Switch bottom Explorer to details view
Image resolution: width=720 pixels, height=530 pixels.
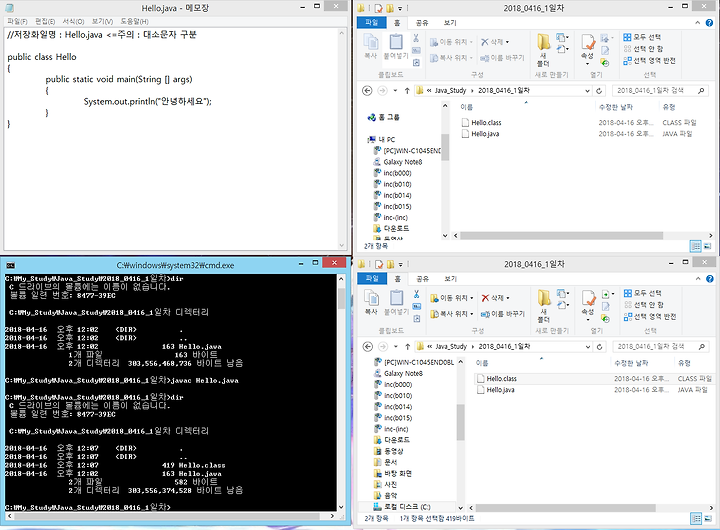pos(696,519)
